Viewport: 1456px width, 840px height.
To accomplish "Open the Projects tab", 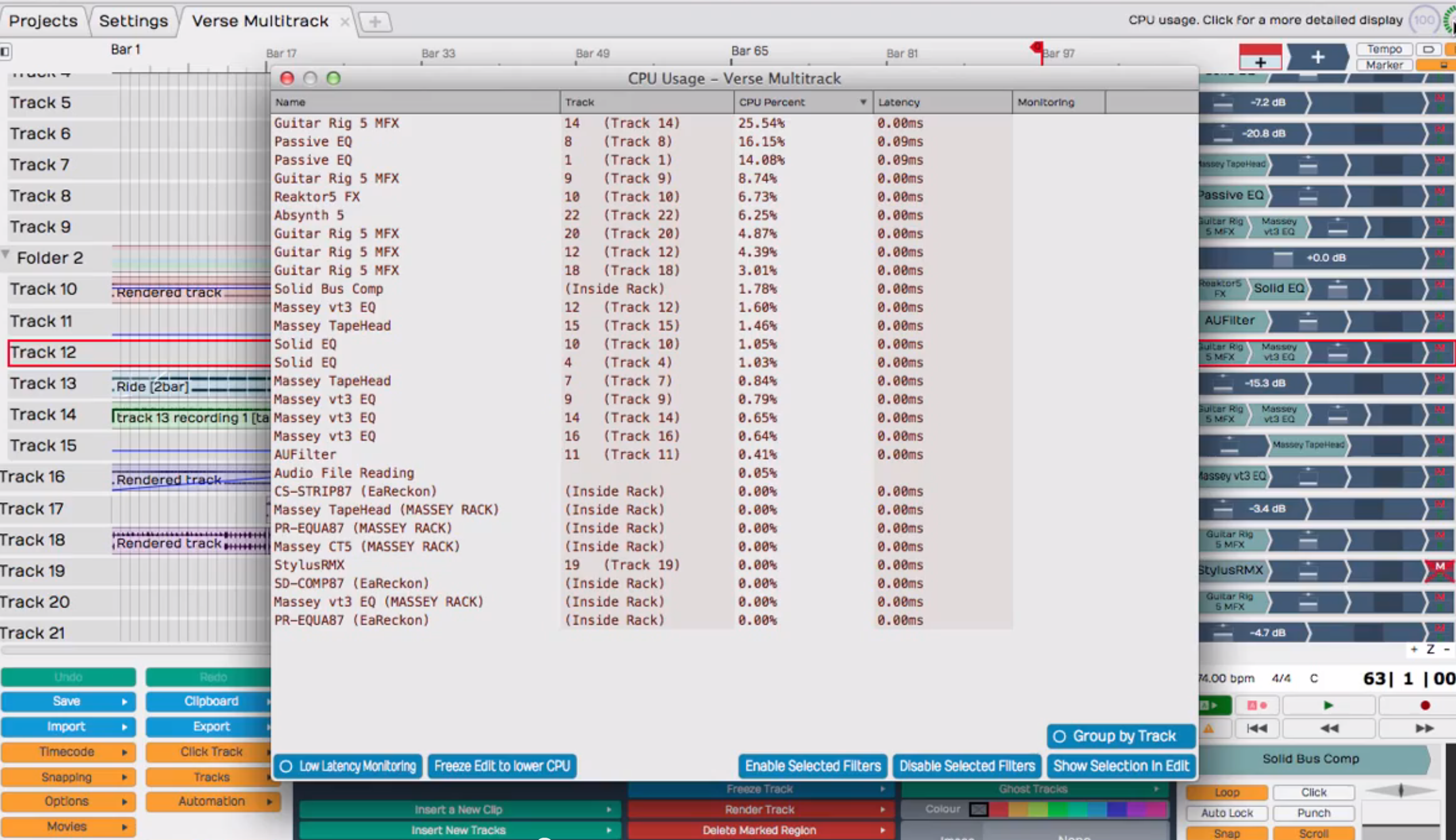I will point(43,21).
